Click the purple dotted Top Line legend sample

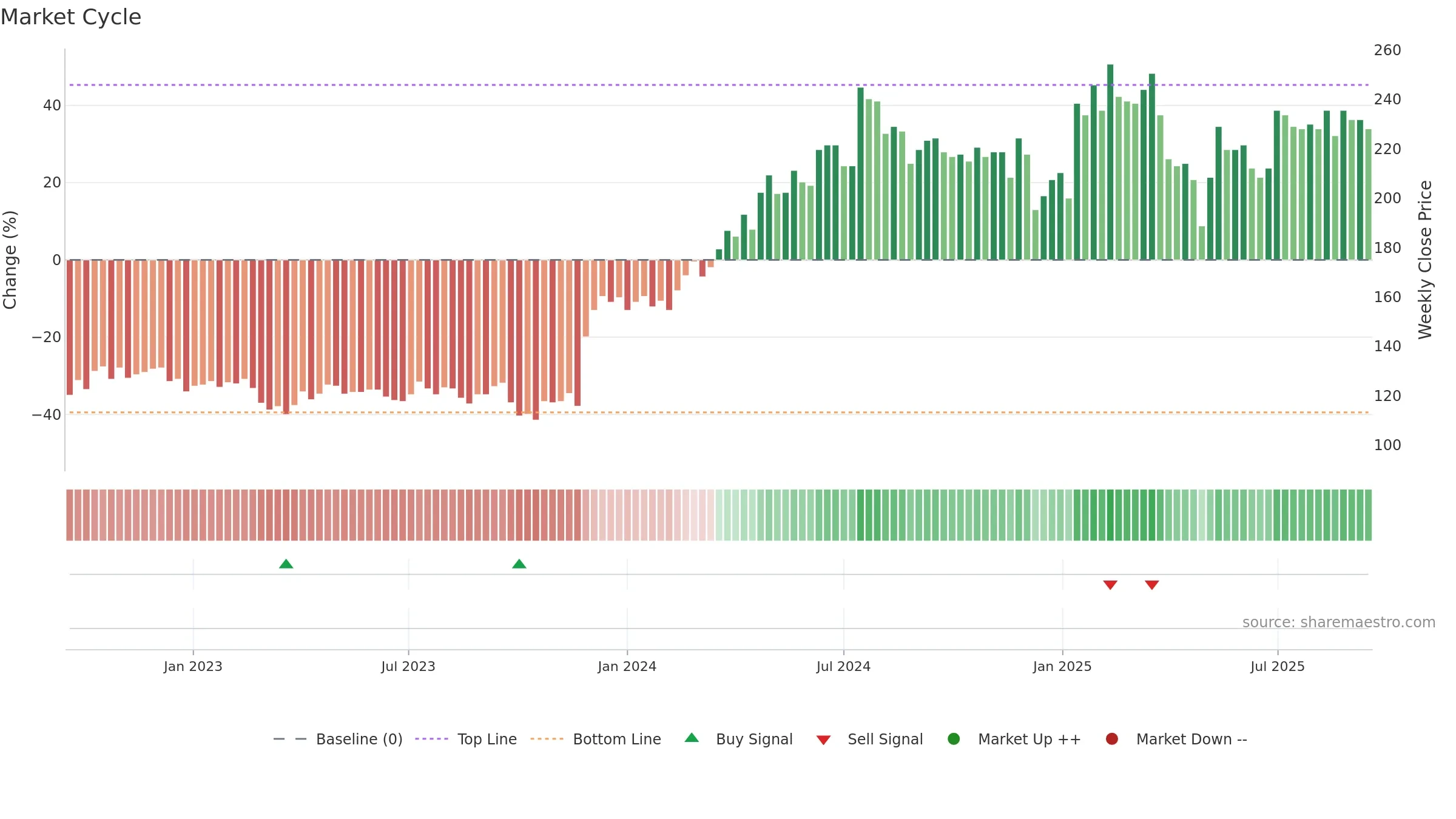coord(431,739)
